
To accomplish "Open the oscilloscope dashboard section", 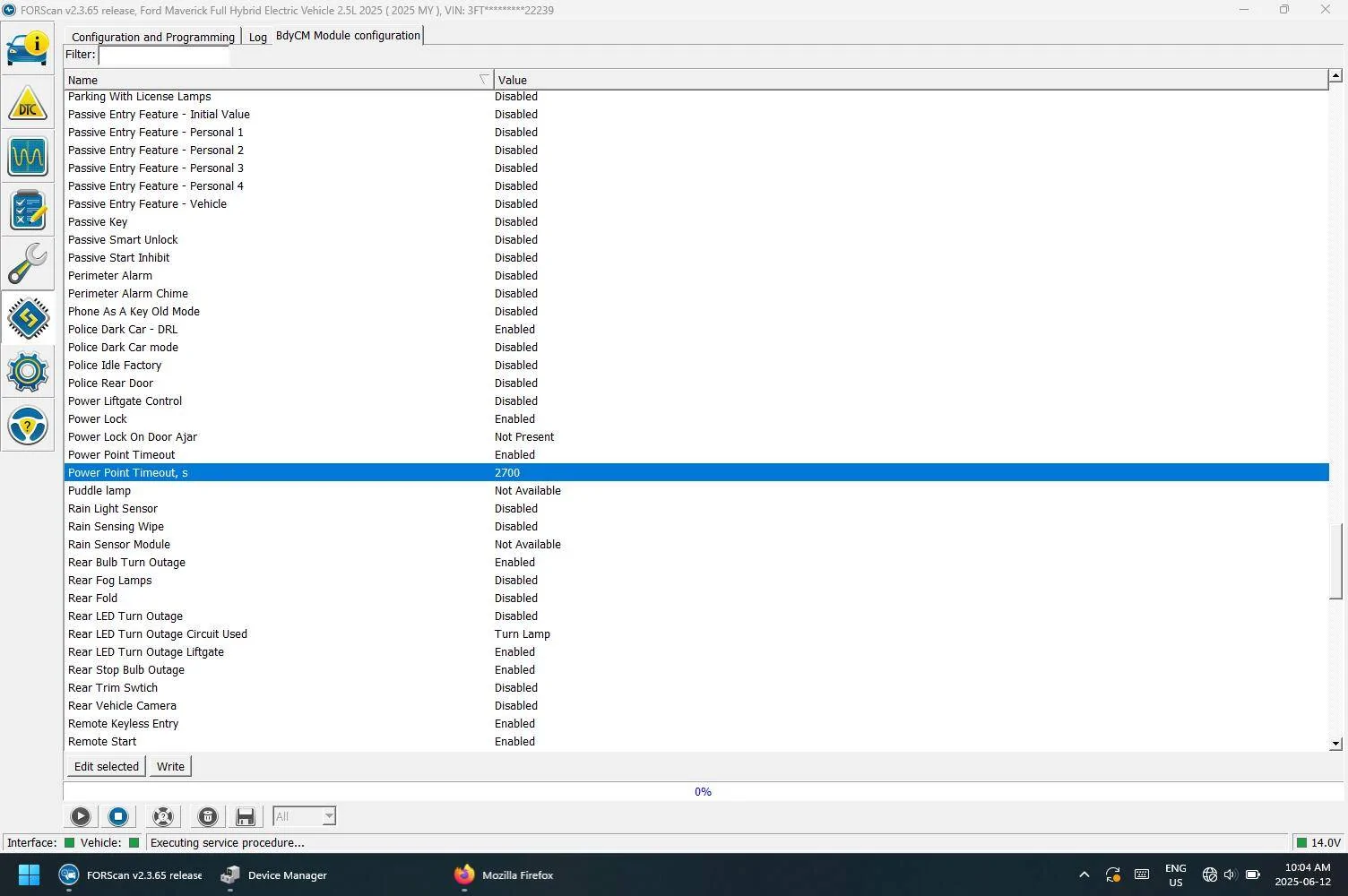I will [x=28, y=157].
